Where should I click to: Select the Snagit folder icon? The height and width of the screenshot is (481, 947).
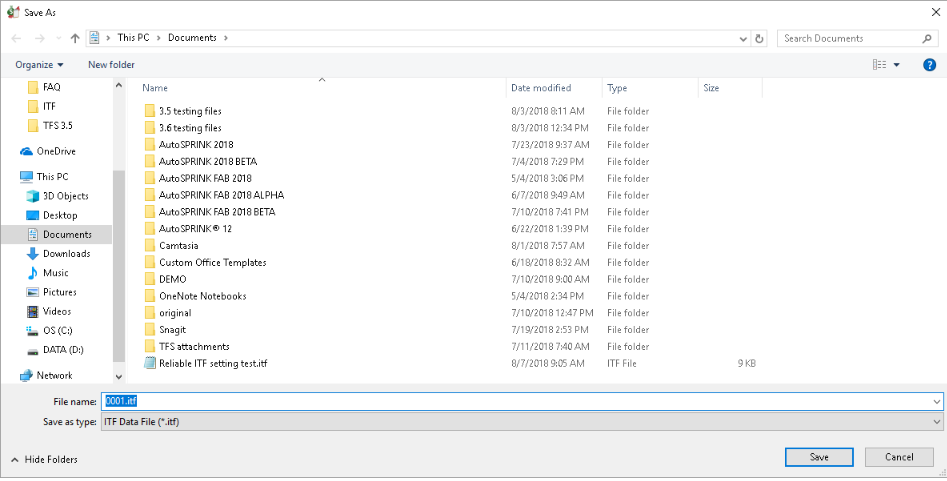point(150,330)
